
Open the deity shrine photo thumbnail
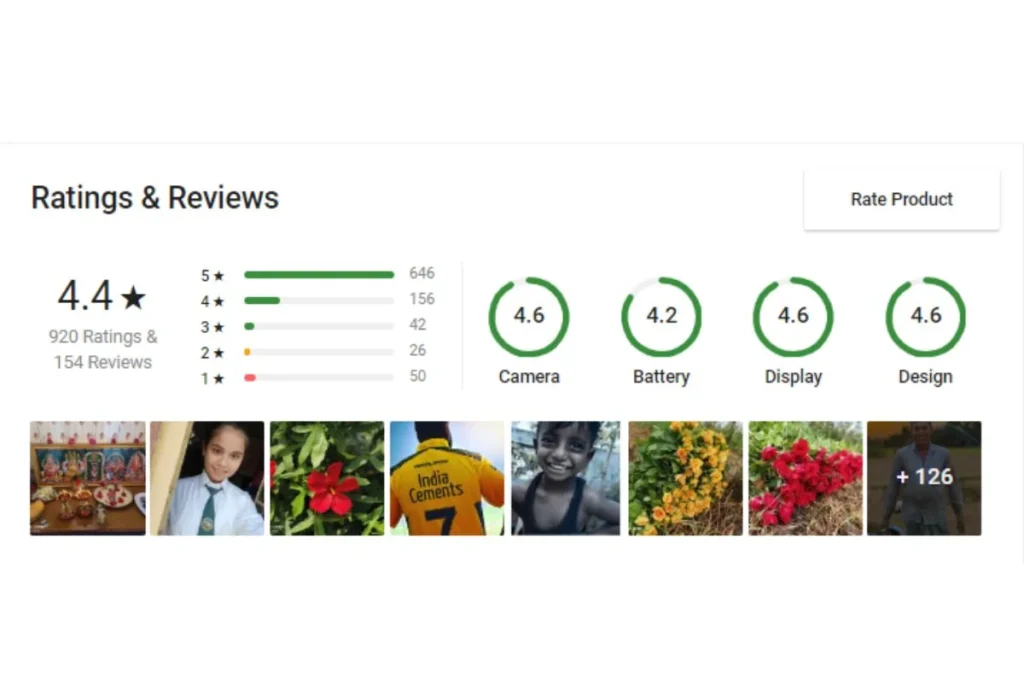click(x=88, y=478)
